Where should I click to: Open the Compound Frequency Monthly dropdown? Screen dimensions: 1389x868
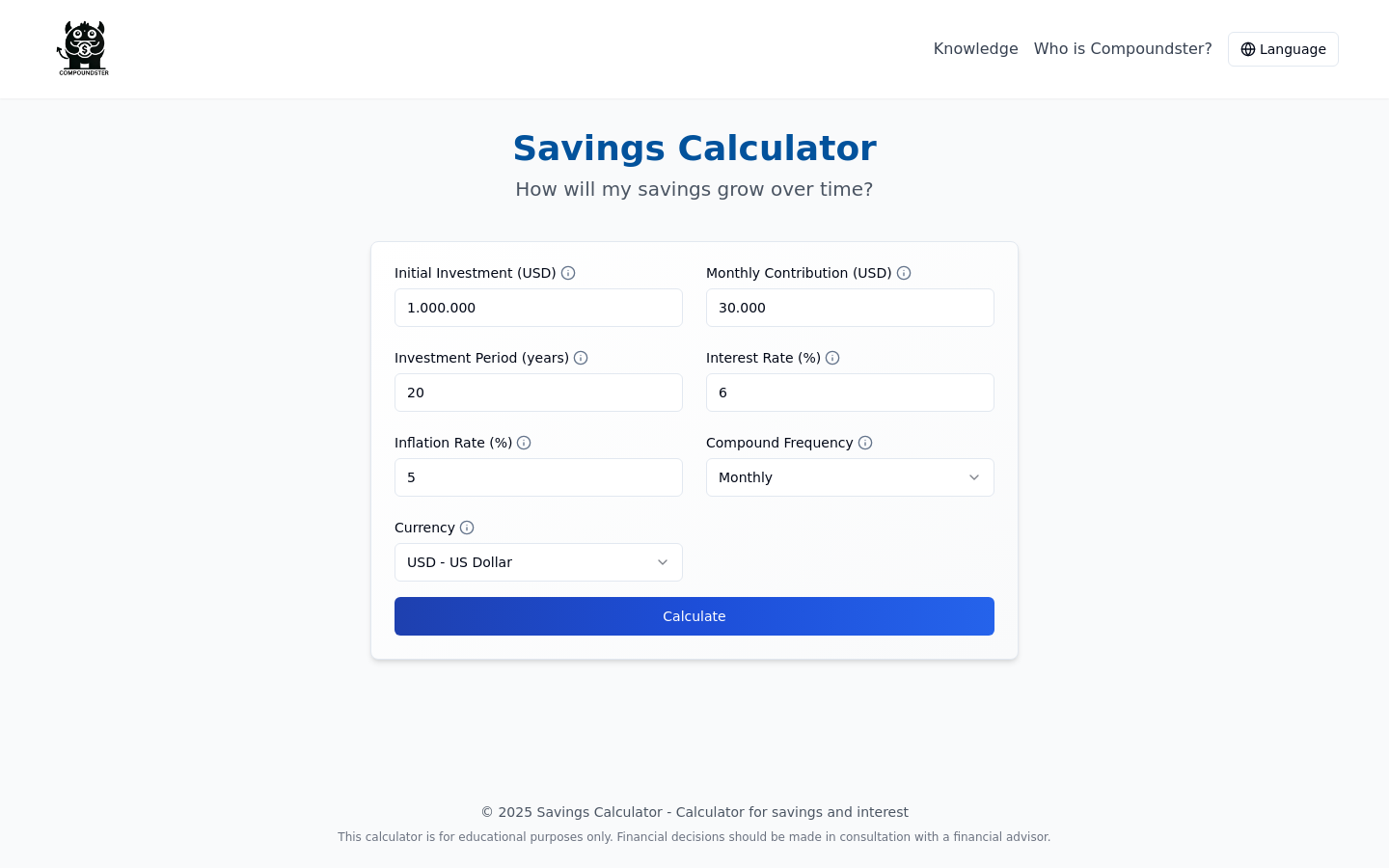850,477
